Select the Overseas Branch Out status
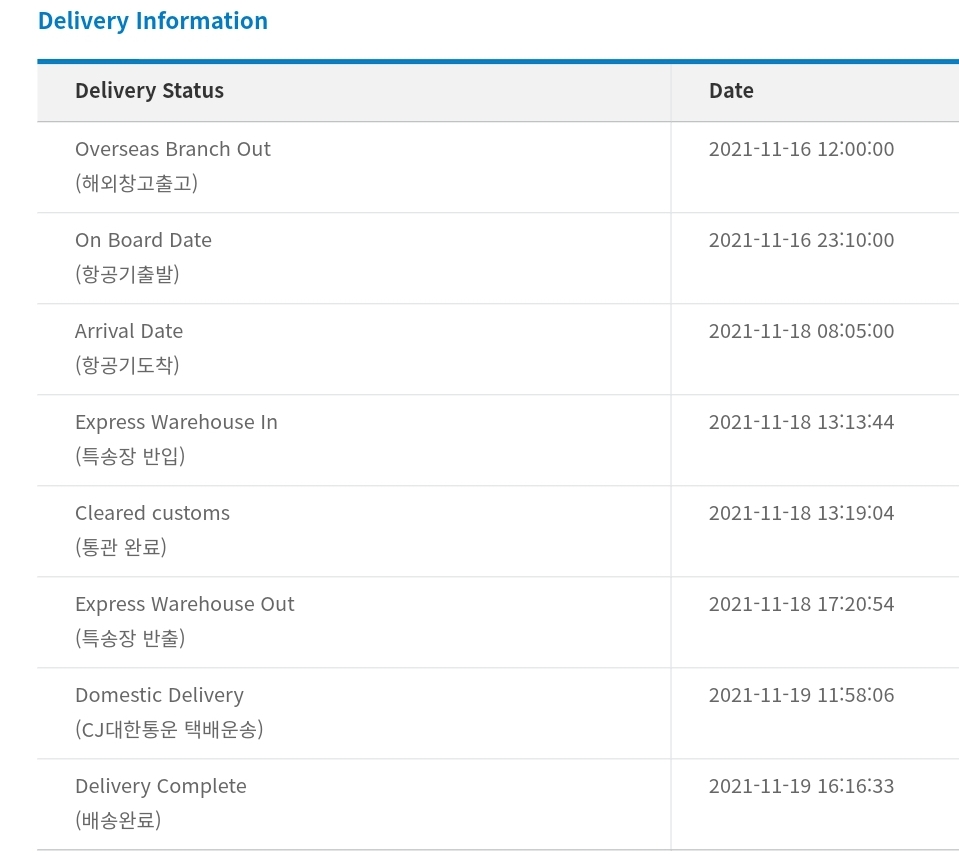 (173, 149)
